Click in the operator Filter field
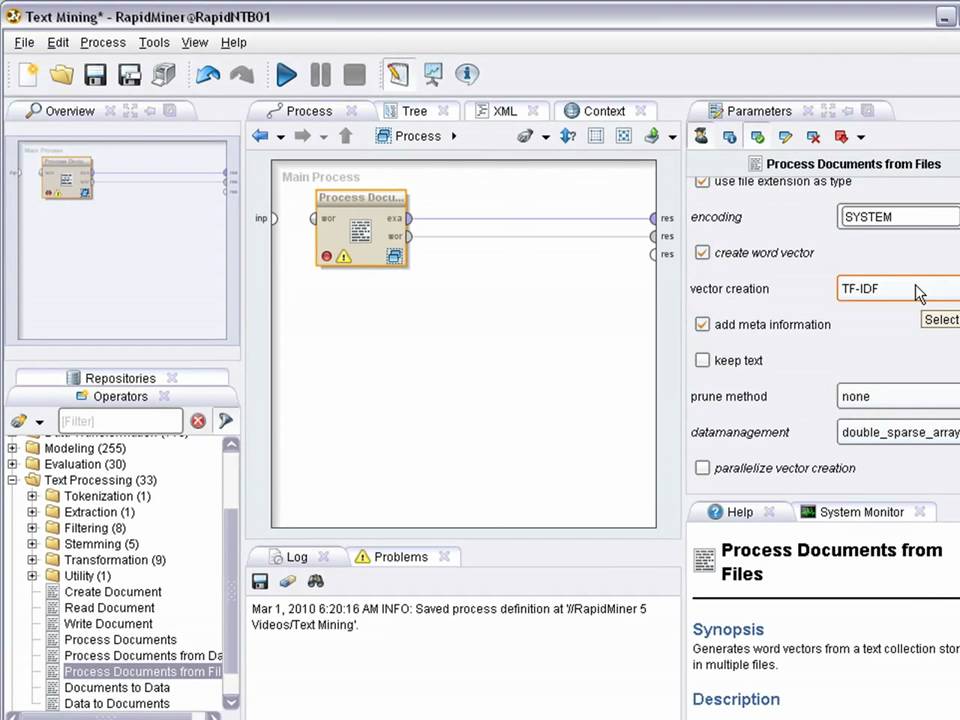Image resolution: width=960 pixels, height=720 pixels. [120, 421]
